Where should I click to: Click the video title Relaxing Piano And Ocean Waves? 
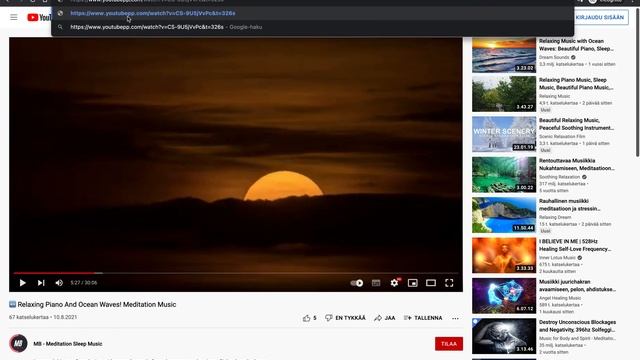[x=97, y=304]
